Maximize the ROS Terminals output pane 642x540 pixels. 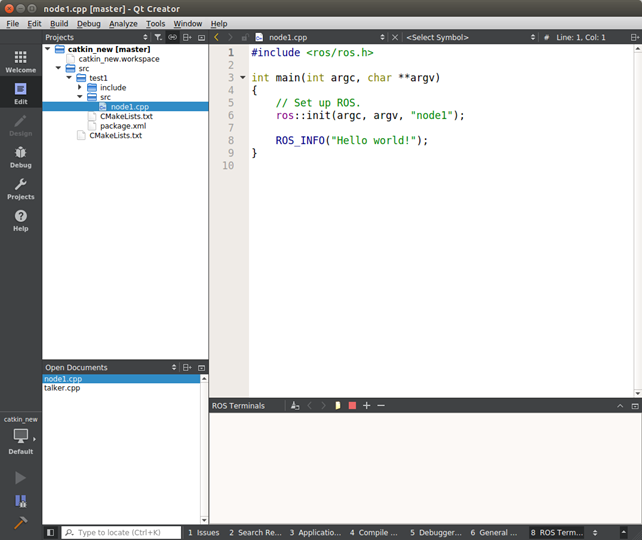coord(620,406)
